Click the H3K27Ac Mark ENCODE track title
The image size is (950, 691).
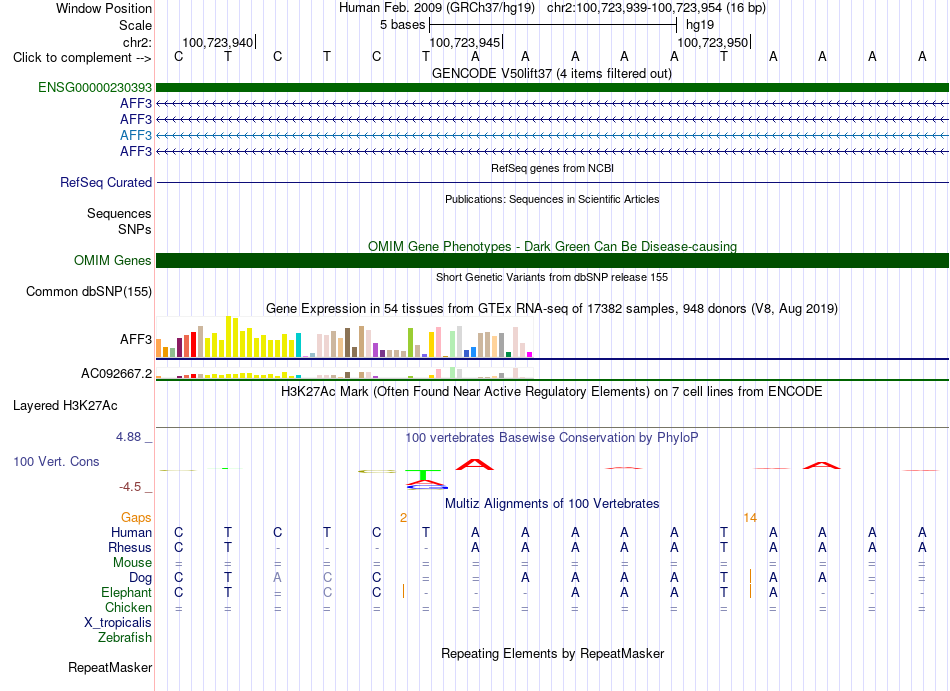click(x=551, y=391)
